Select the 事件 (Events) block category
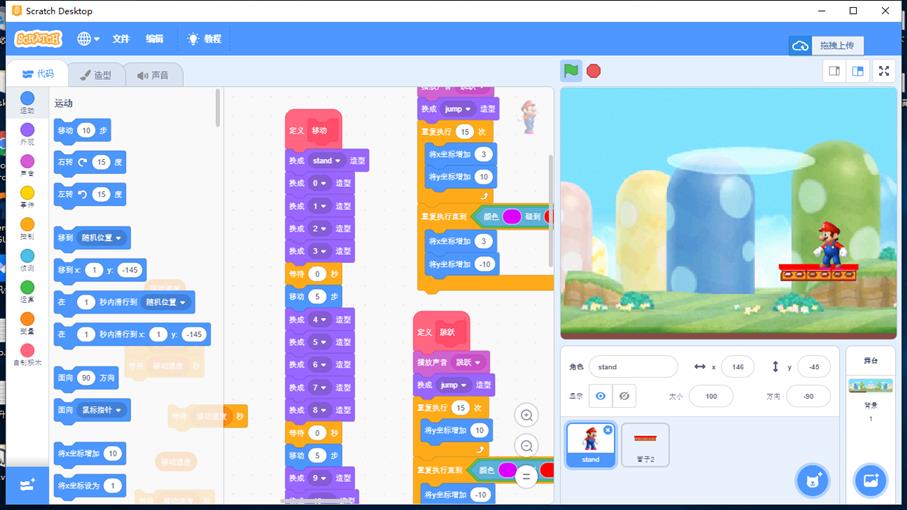Image resolution: width=907 pixels, height=510 pixels. point(27,197)
